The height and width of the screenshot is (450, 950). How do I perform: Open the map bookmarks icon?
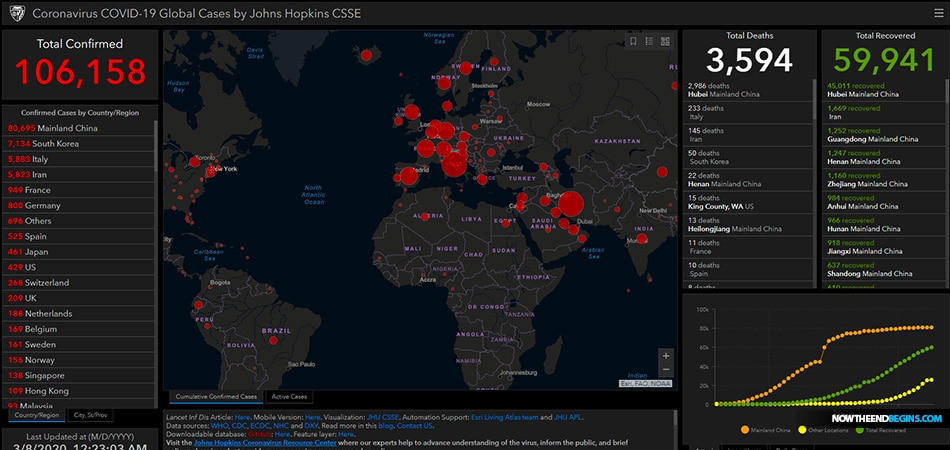pos(633,41)
